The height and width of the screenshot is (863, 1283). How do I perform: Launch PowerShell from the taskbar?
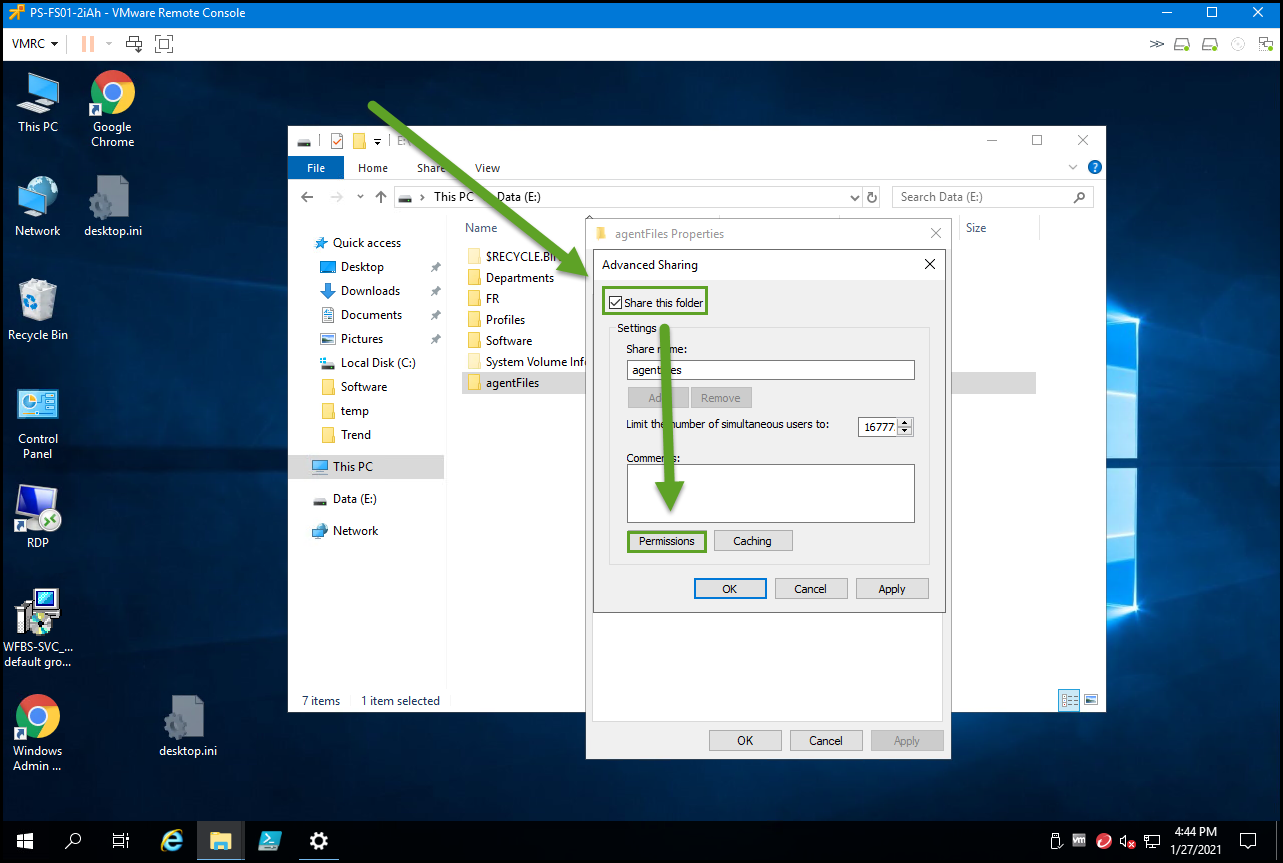pyautogui.click(x=269, y=841)
